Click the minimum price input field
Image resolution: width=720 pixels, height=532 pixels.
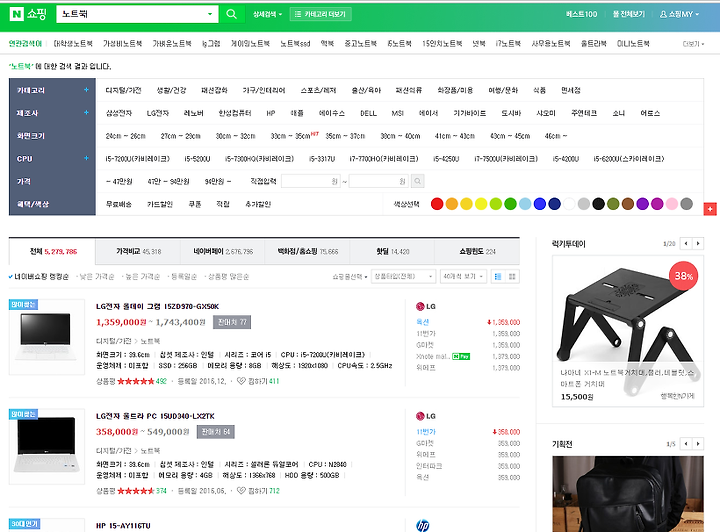pos(311,181)
